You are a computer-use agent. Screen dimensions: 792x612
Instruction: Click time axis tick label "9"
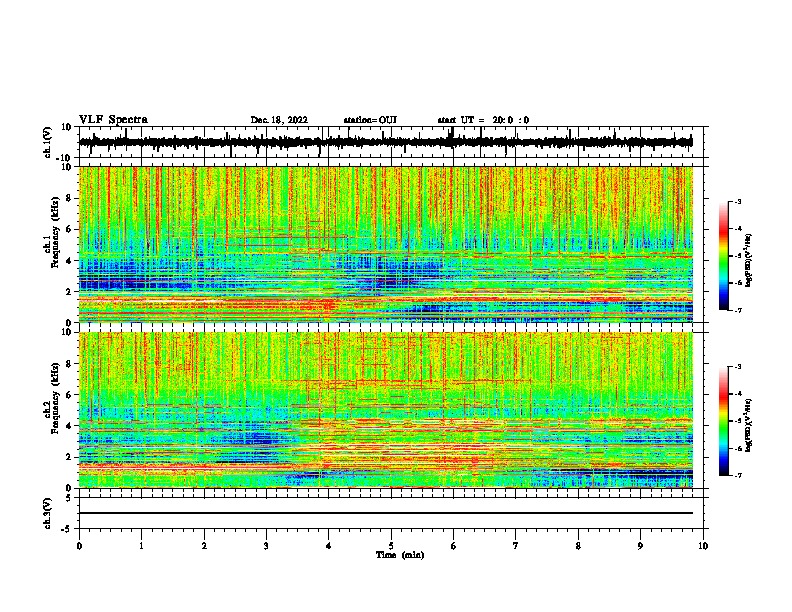click(x=640, y=546)
